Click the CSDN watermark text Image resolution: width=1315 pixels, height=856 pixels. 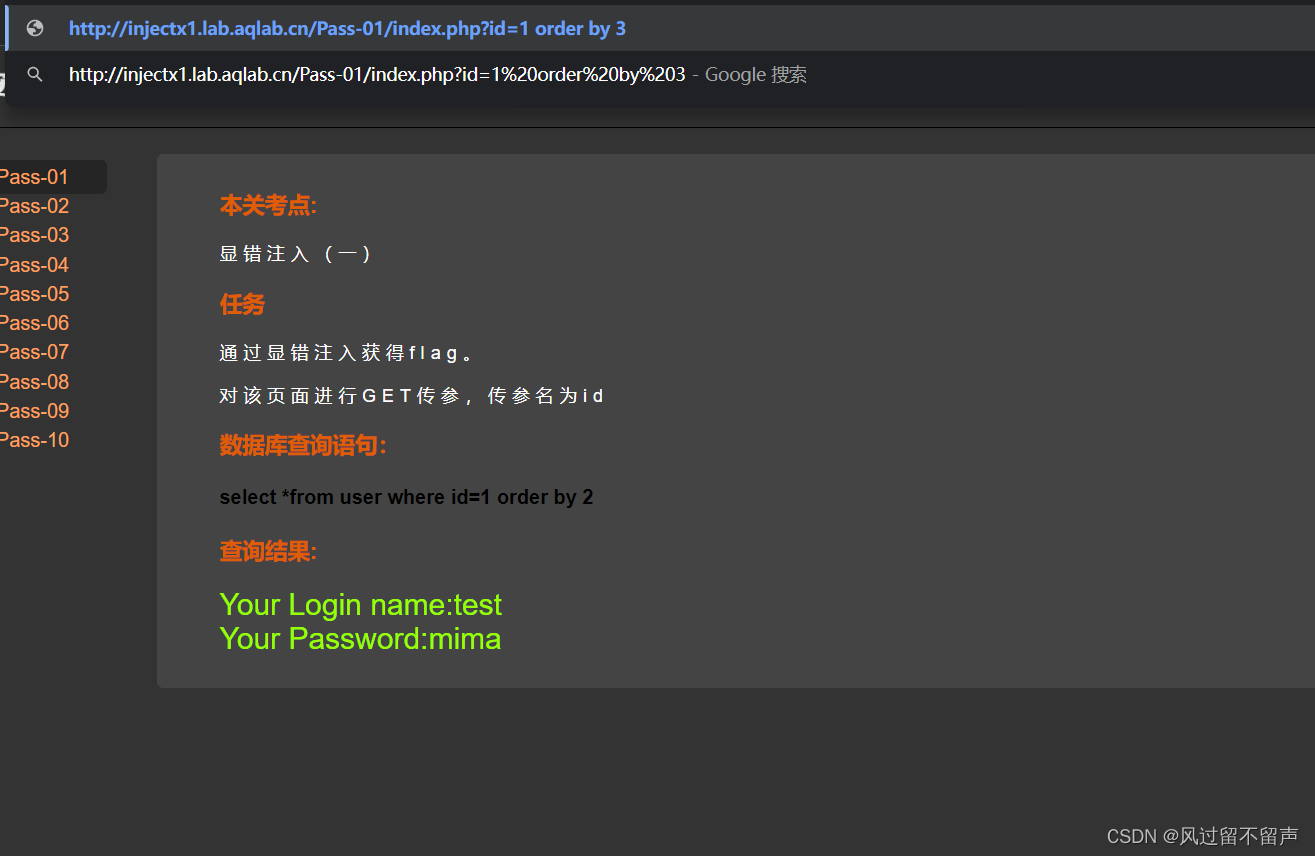(x=1202, y=836)
